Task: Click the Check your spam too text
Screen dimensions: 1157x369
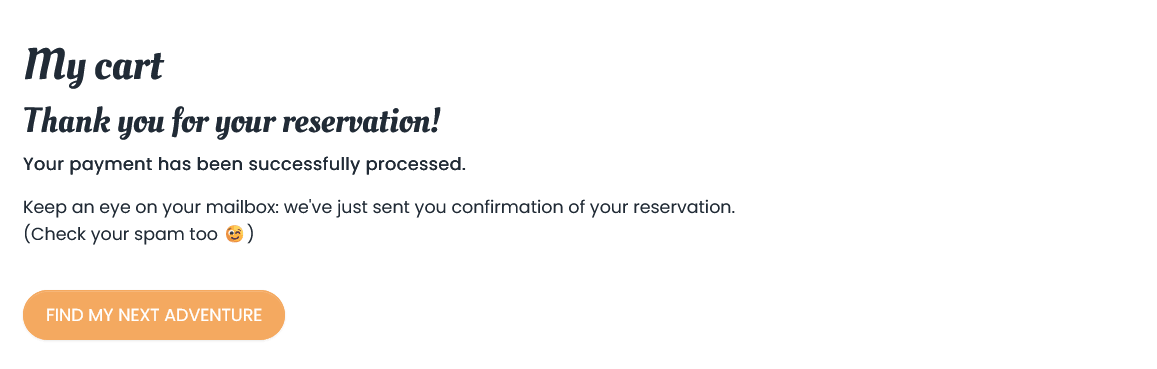Action: (x=121, y=235)
